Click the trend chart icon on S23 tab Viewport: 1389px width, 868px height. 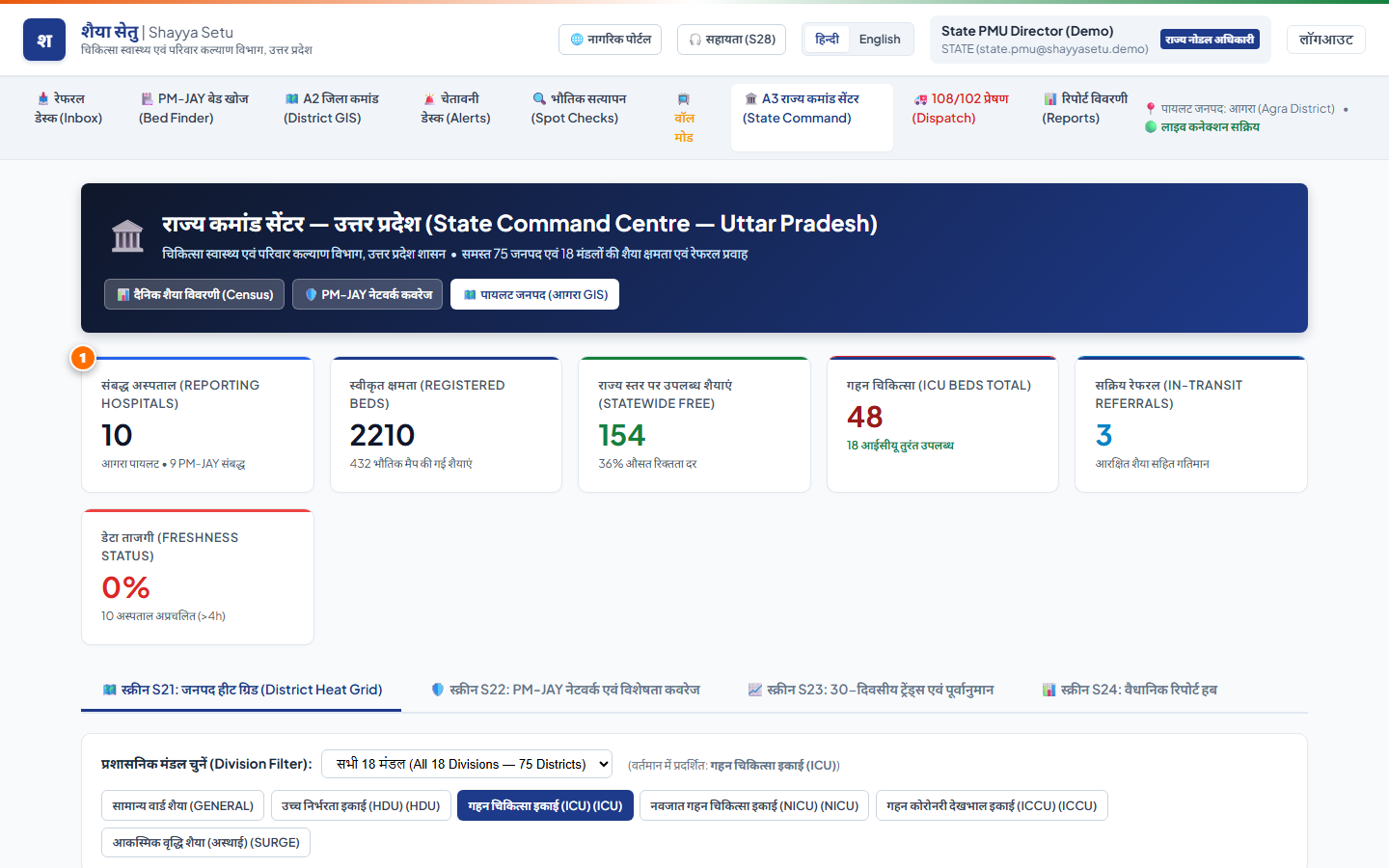tap(755, 690)
